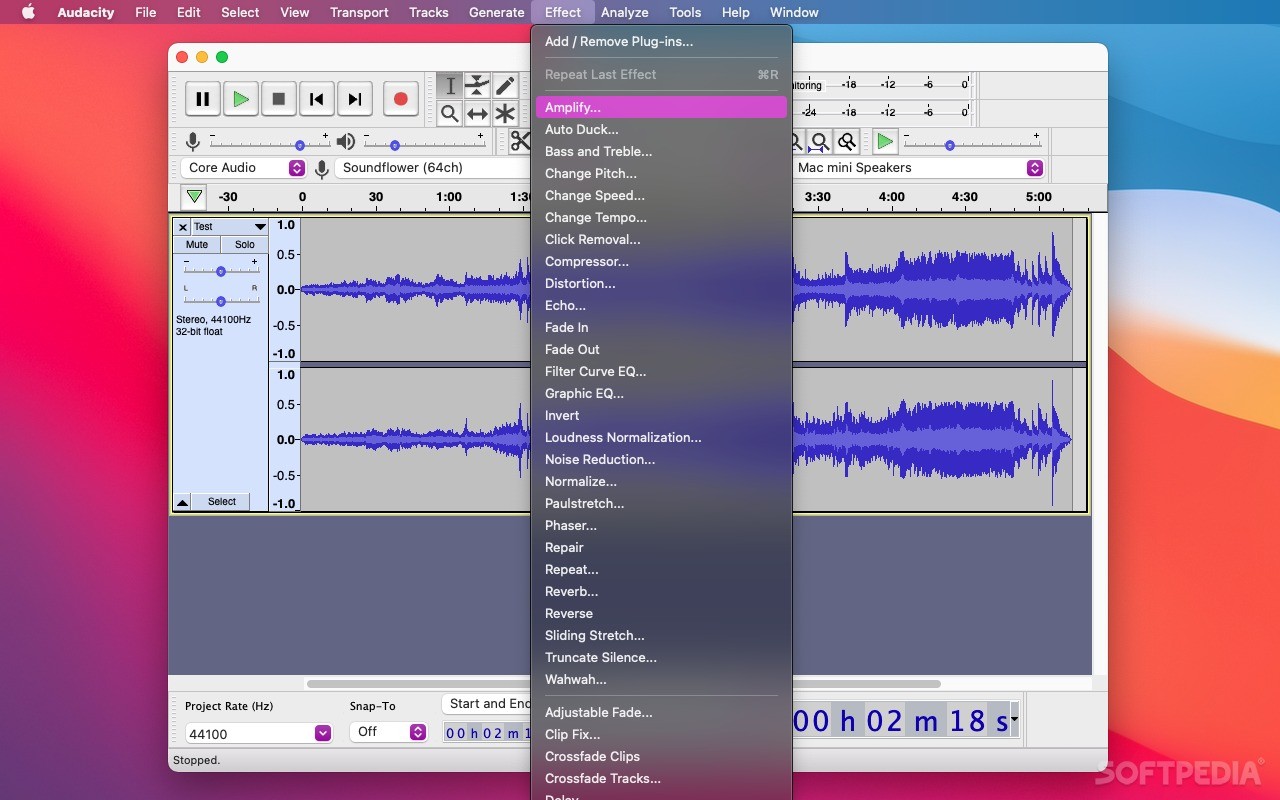
Task: Solo the Test track
Action: [245, 245]
